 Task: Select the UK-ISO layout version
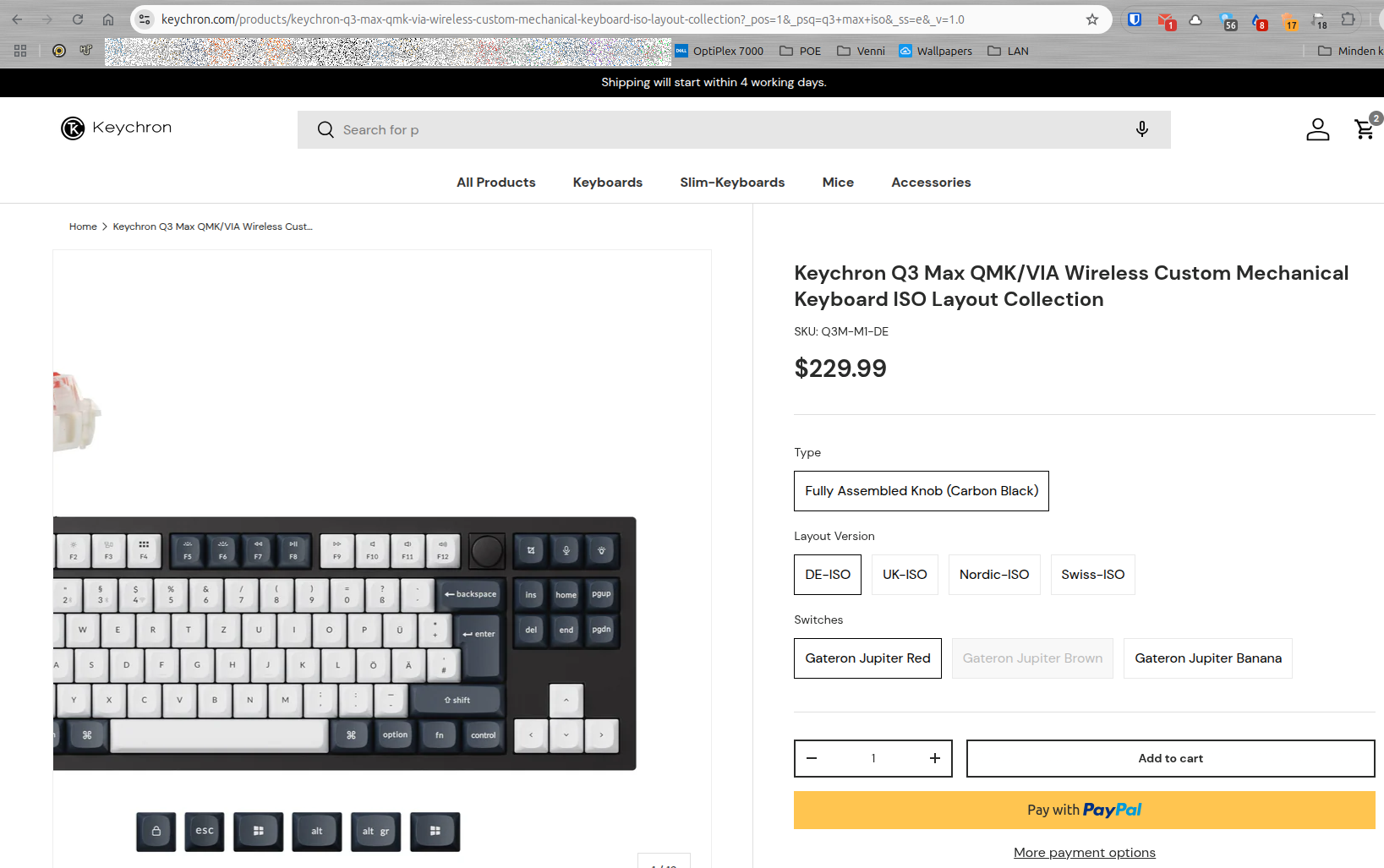pos(905,575)
